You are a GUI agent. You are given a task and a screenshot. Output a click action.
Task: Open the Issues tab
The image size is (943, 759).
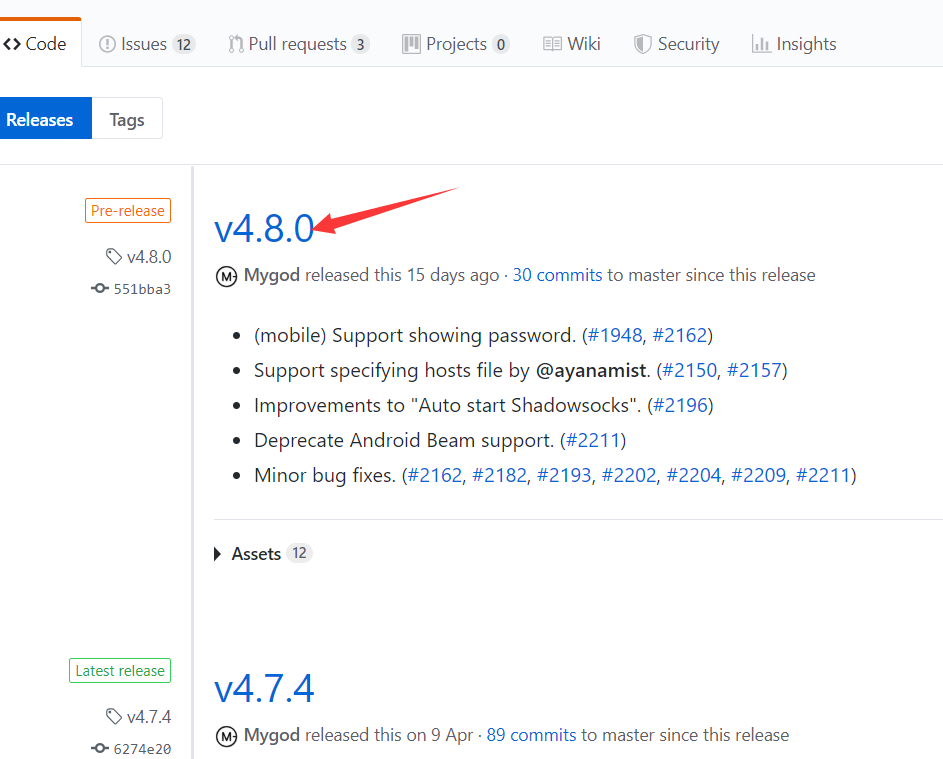click(146, 44)
